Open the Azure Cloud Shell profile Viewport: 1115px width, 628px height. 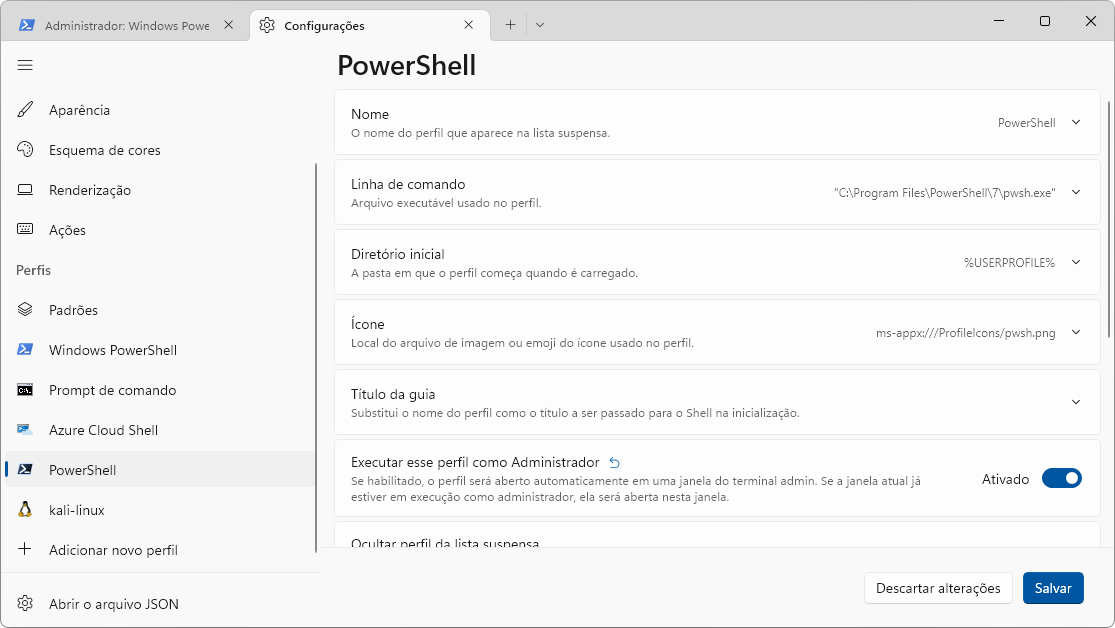pyautogui.click(x=103, y=430)
